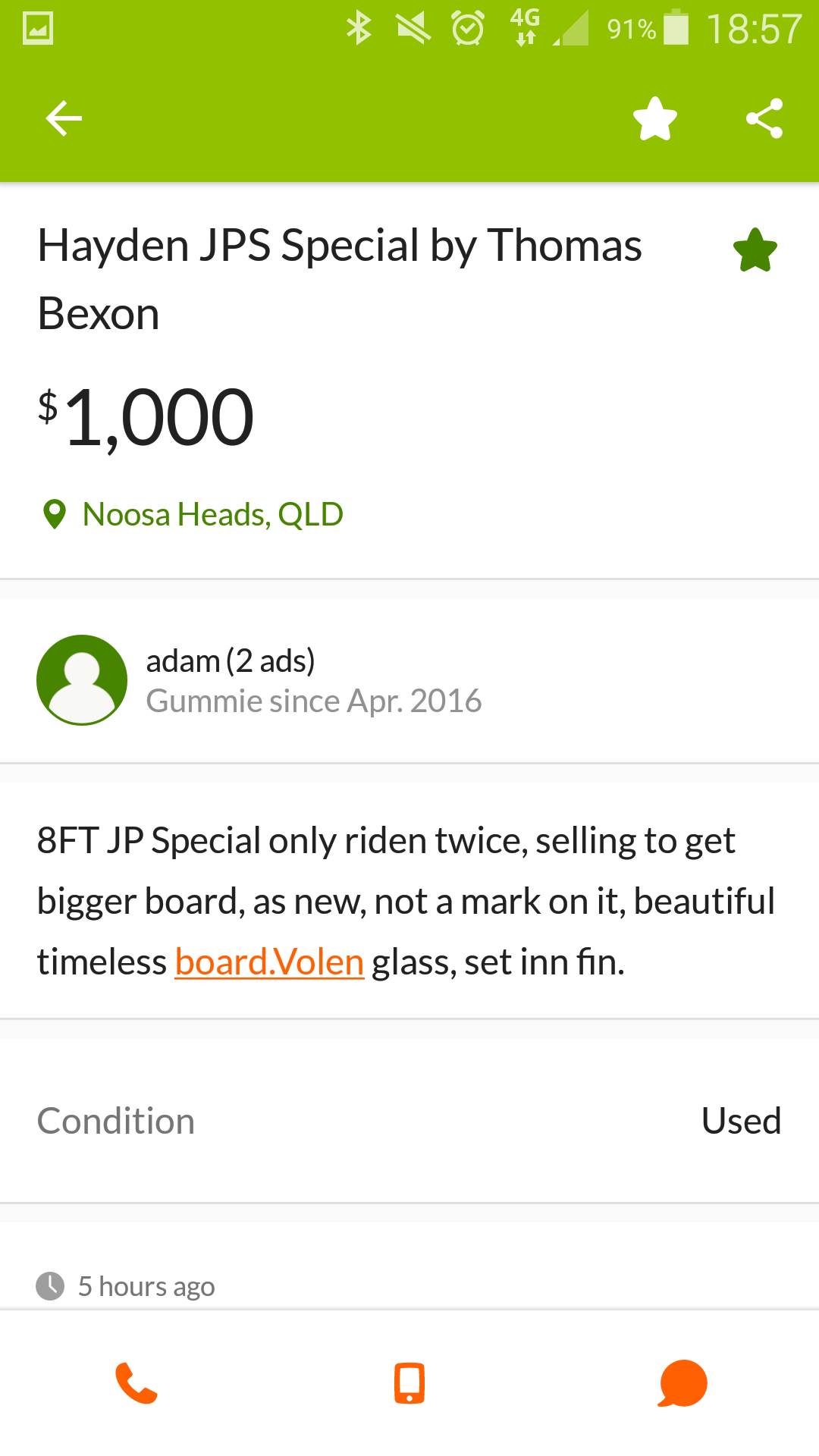The image size is (819, 1456).
Task: Open the picture notification in status bar
Action: [38, 29]
